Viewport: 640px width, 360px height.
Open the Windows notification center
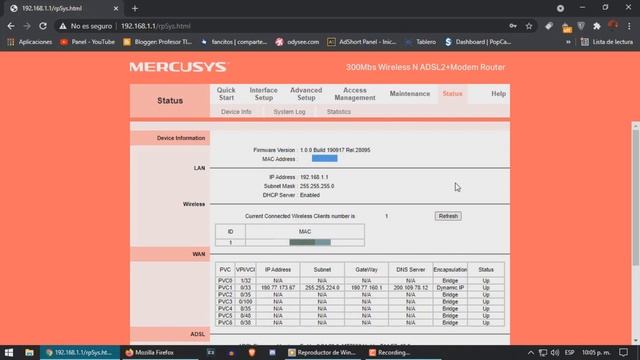pyautogui.click(x=623, y=353)
